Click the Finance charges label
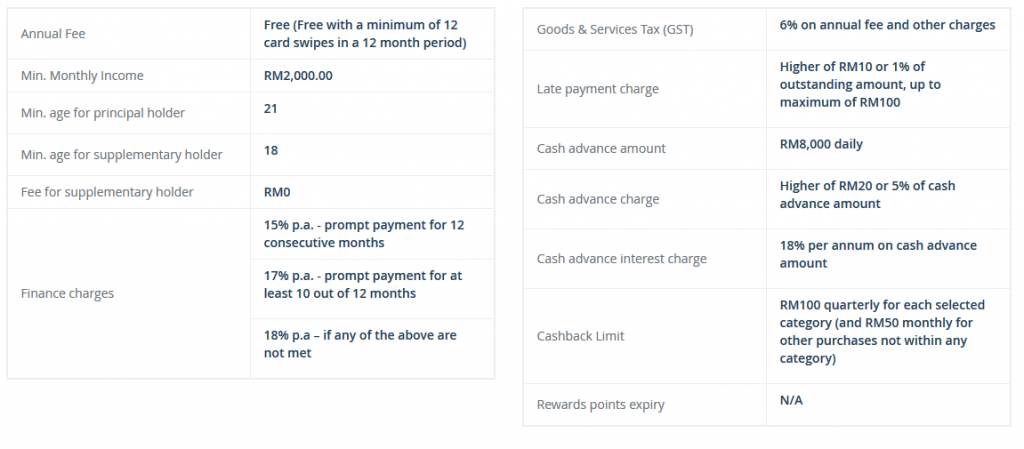The image size is (1024, 449). (67, 294)
